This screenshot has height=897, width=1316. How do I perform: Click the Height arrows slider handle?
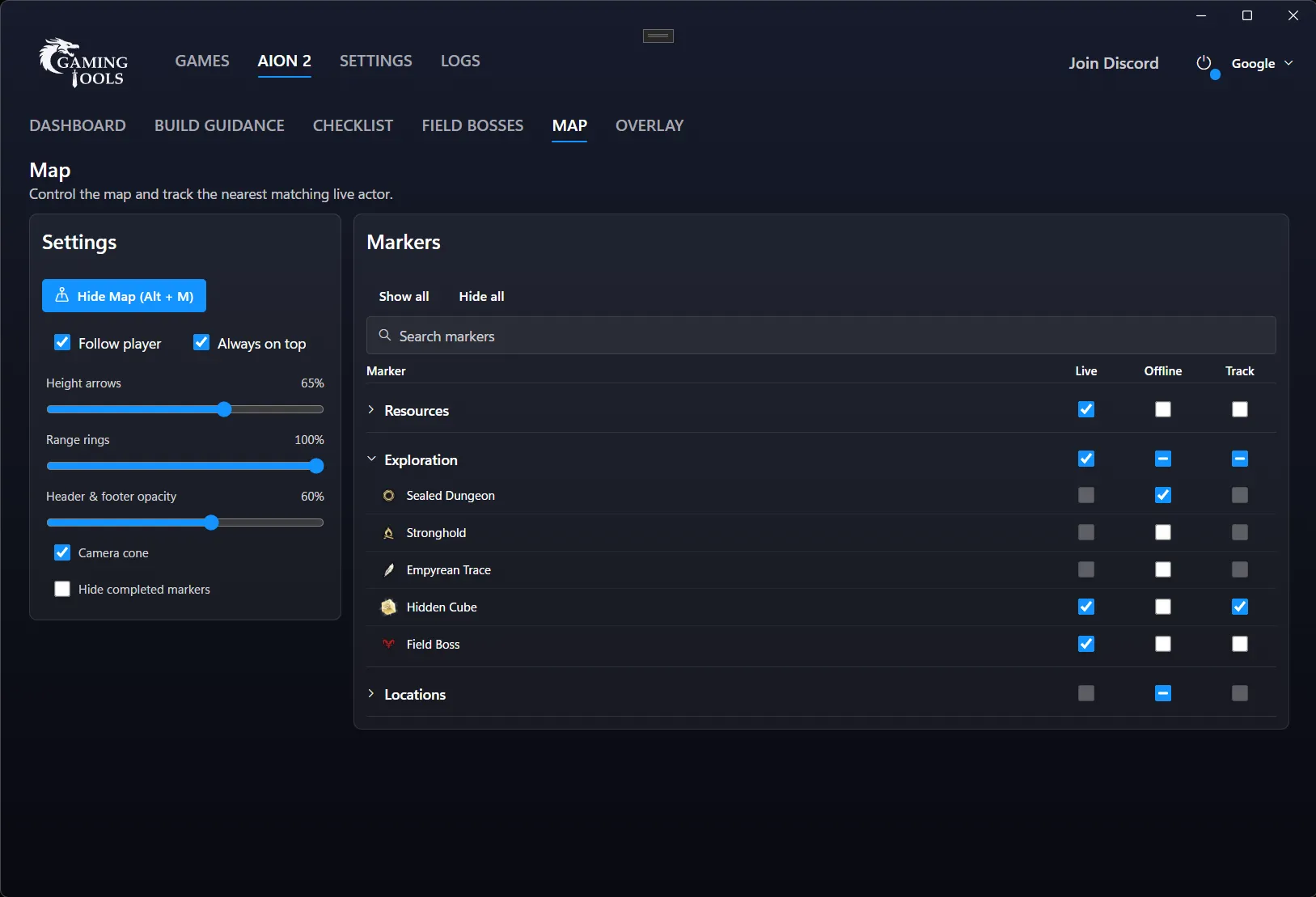(224, 409)
